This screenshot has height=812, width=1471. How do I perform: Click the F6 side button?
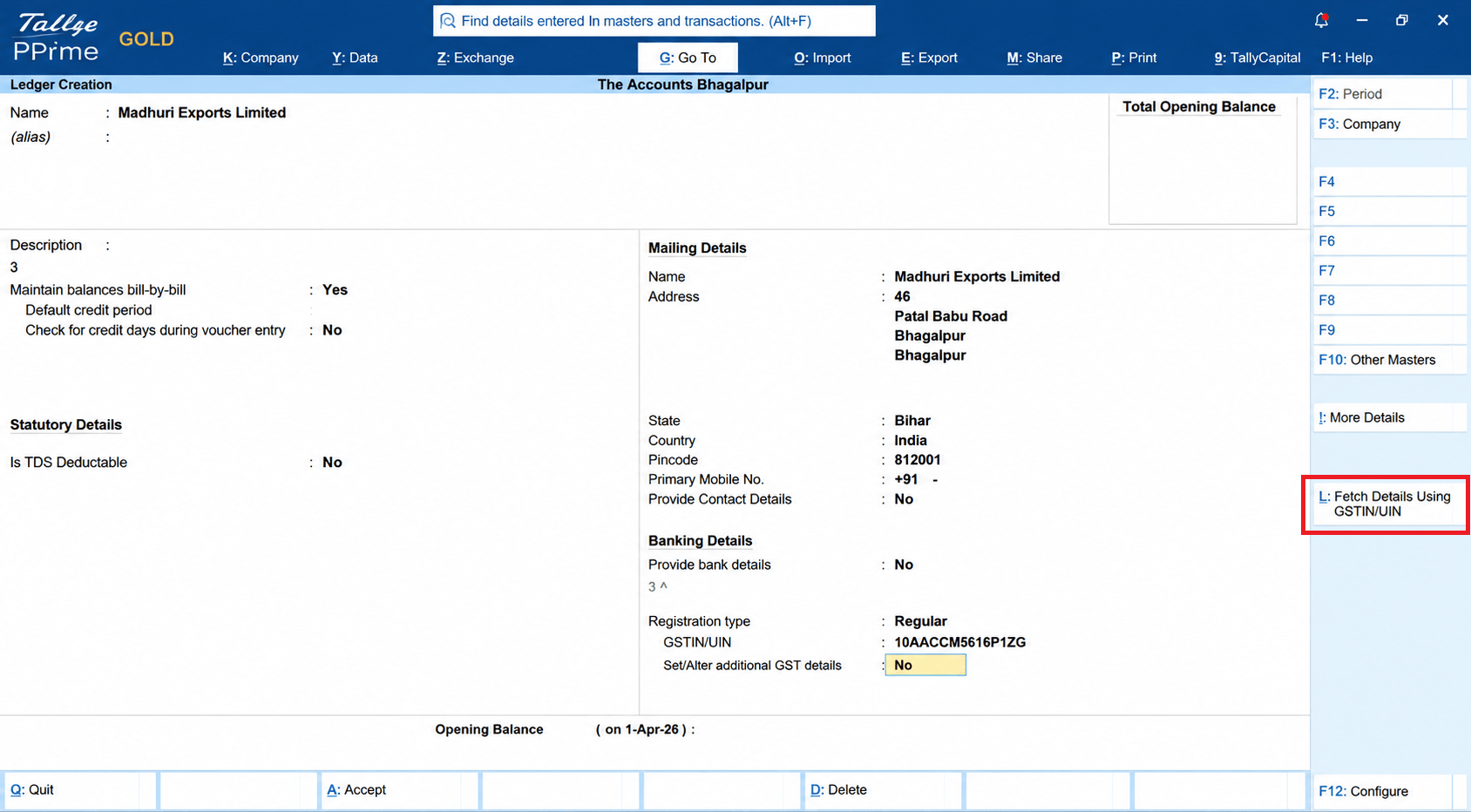(x=1389, y=240)
